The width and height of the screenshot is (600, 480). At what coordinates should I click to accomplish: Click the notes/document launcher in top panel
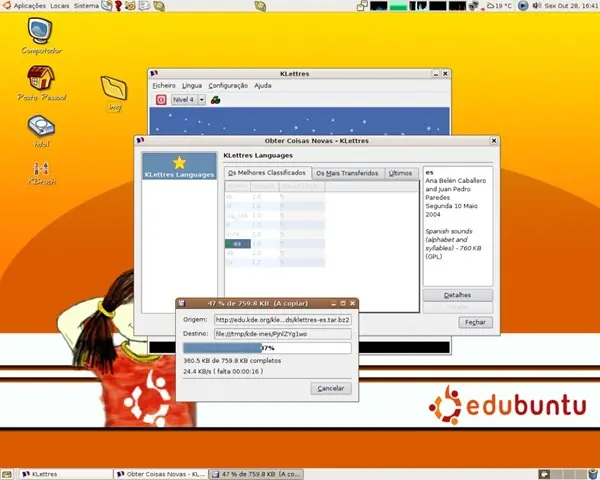(144, 6)
